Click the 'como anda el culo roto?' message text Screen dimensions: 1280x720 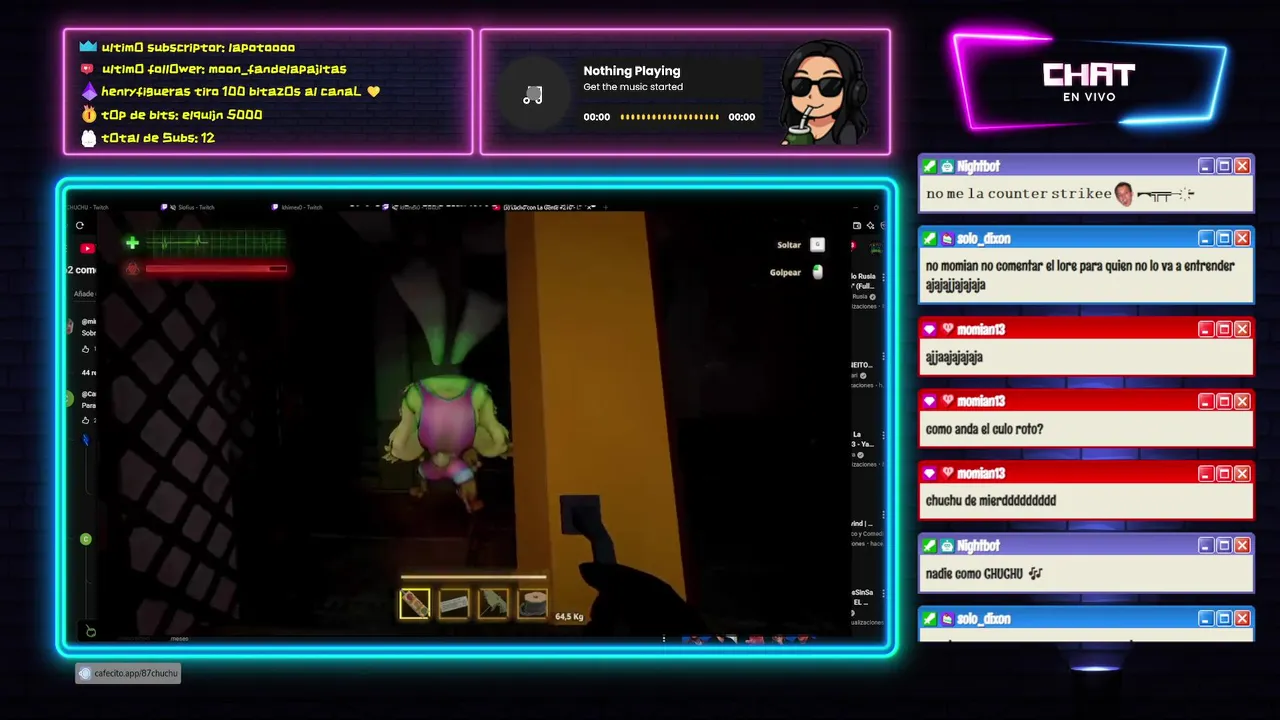[x=985, y=429]
